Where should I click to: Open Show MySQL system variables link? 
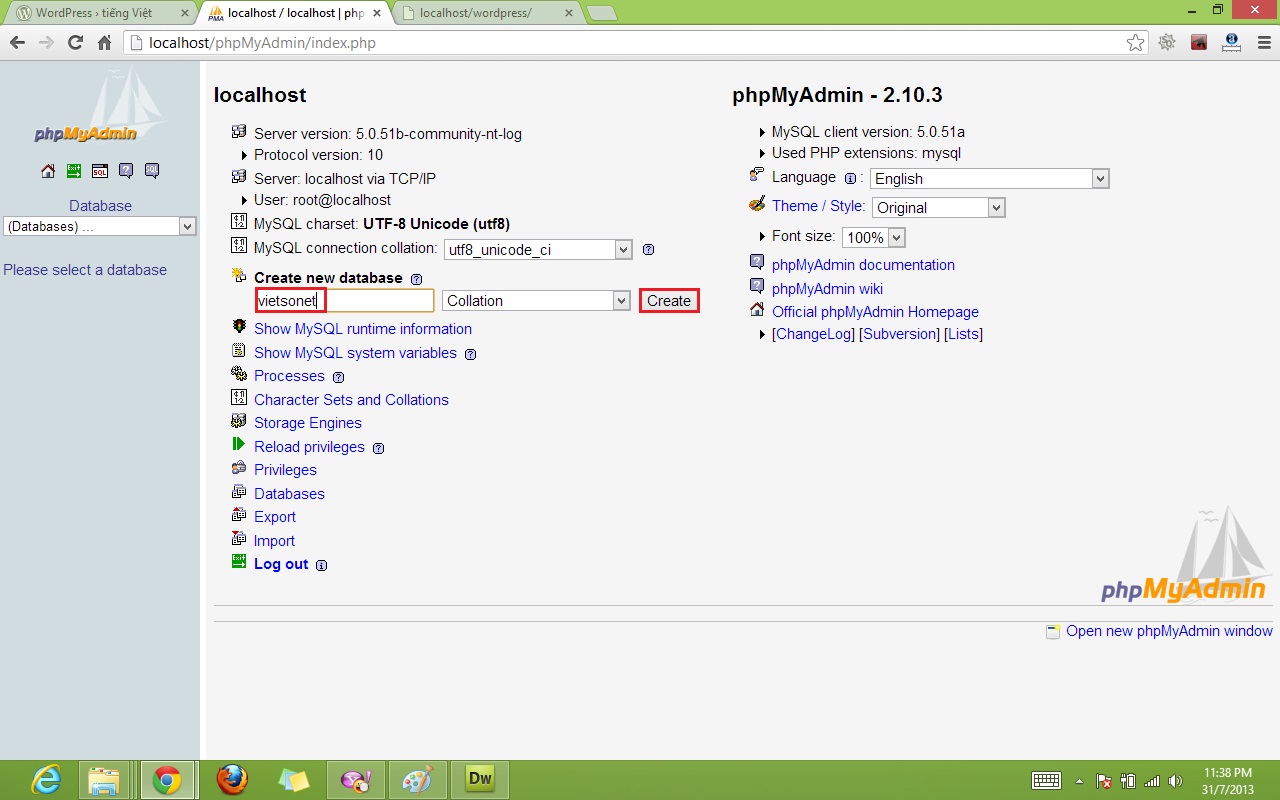coord(355,353)
